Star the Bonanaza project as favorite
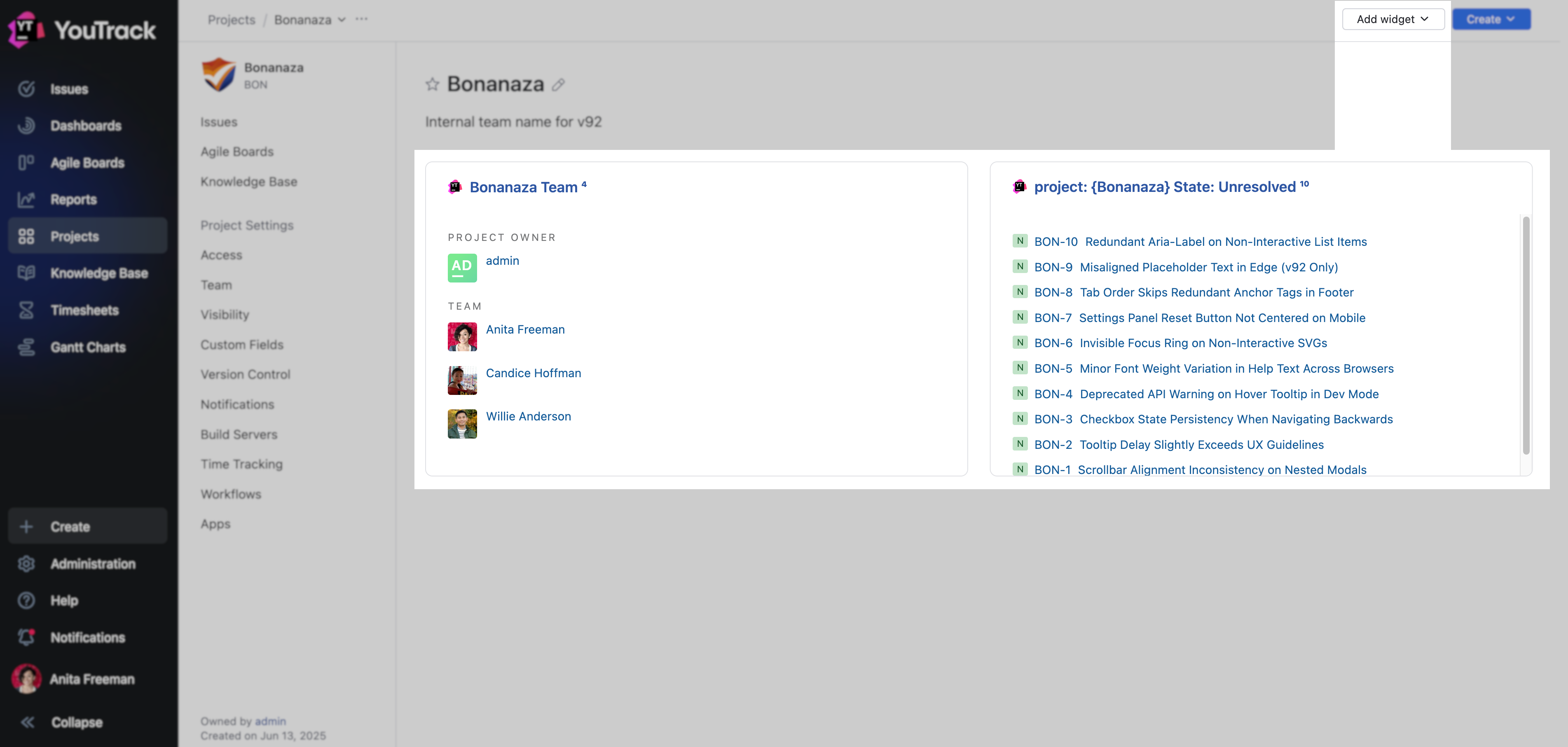The image size is (1568, 747). coord(432,84)
